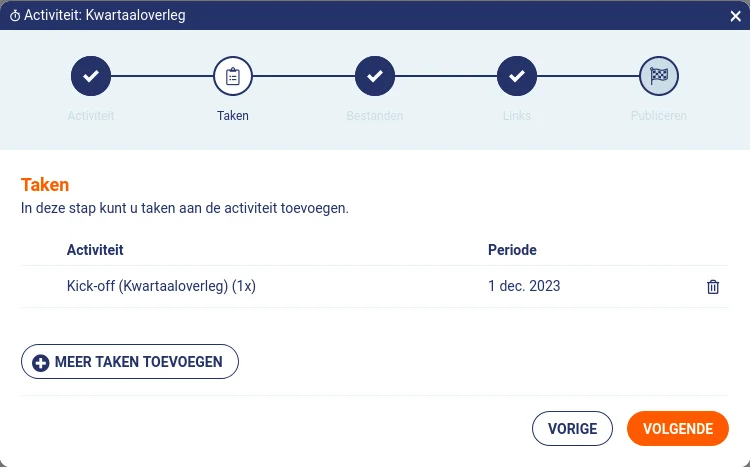This screenshot has height=467, width=750.
Task: Open the Links step checkmark circle
Action: click(517, 76)
